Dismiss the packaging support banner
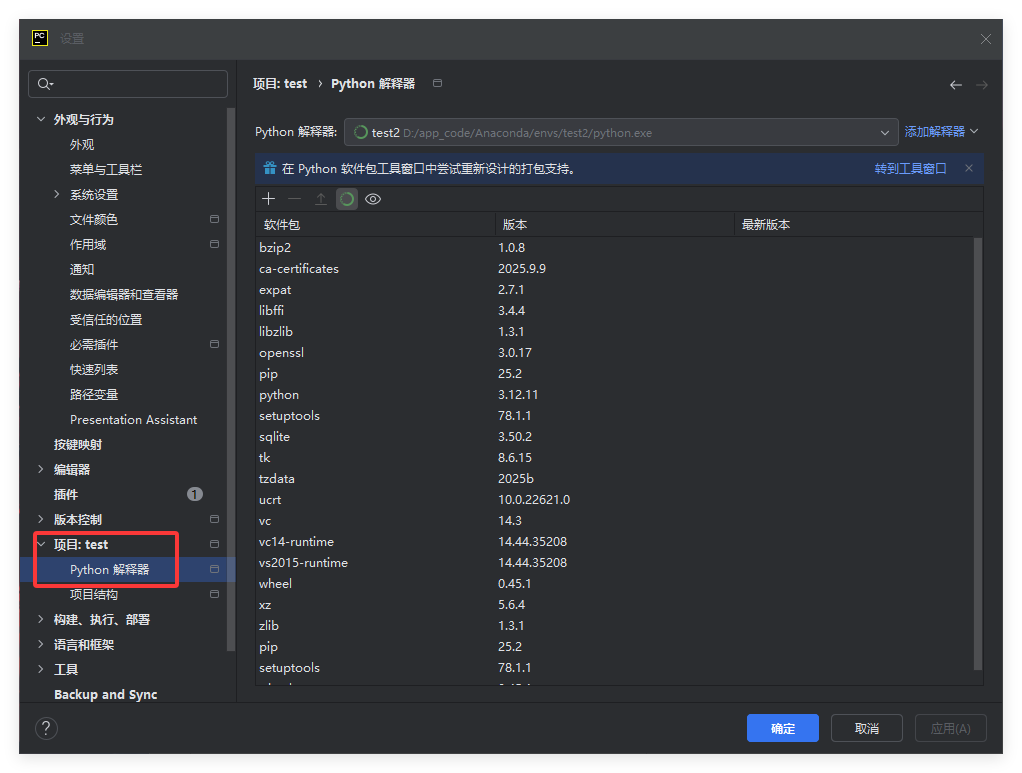Image resolution: width=1022 pixels, height=773 pixels. click(x=969, y=168)
